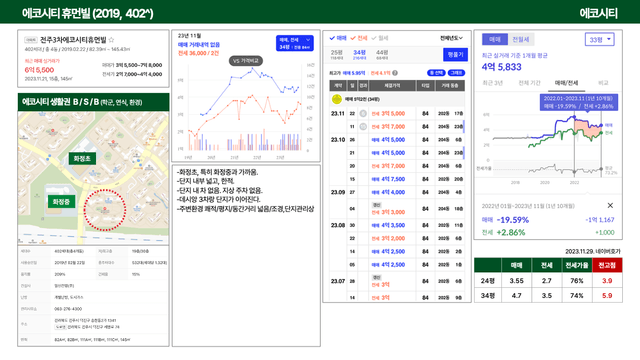Click the red dotted-circle apartment marker on the map
The width and height of the screenshot is (640, 360).
(x=105, y=210)
